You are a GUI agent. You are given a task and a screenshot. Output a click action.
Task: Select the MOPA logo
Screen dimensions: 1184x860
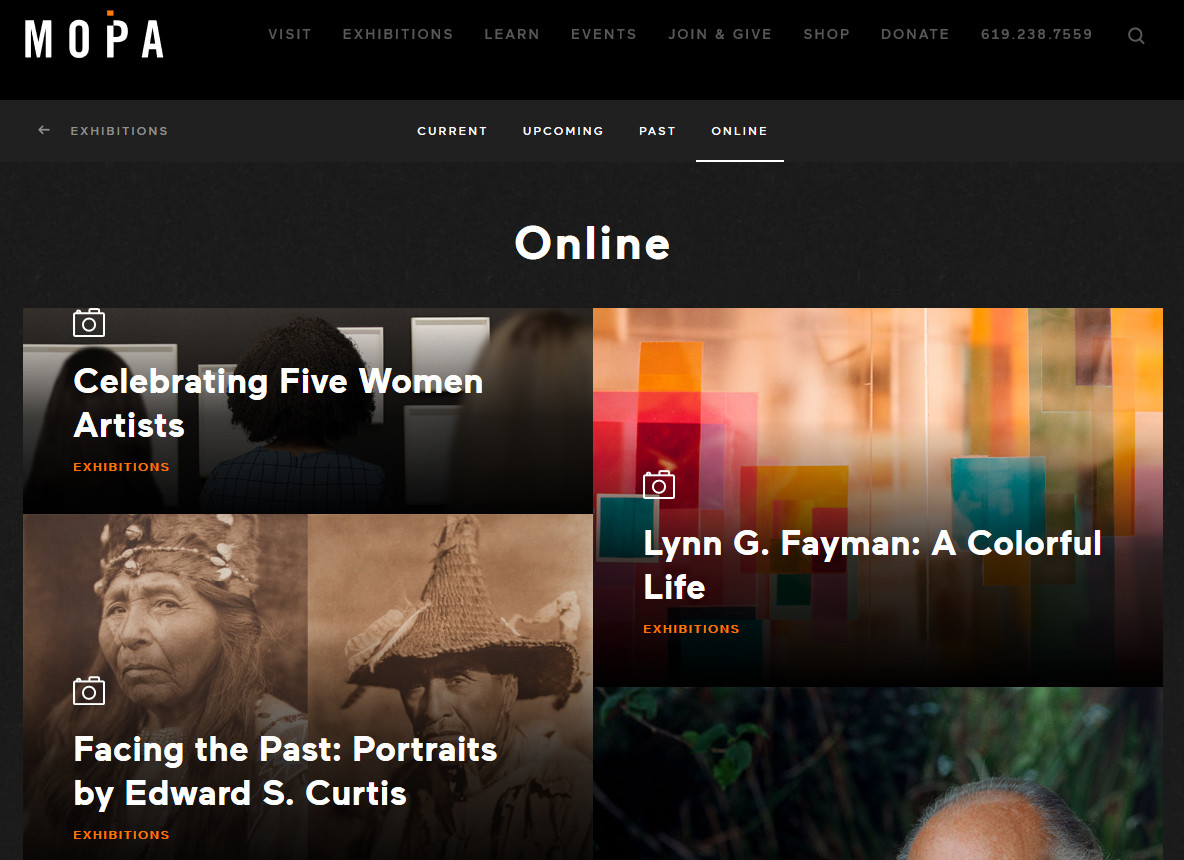point(93,38)
